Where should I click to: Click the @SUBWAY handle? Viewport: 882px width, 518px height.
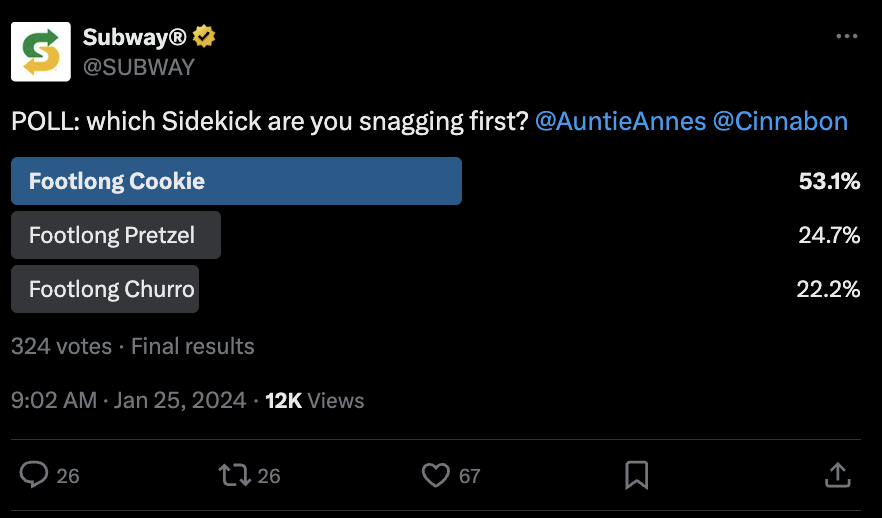139,67
